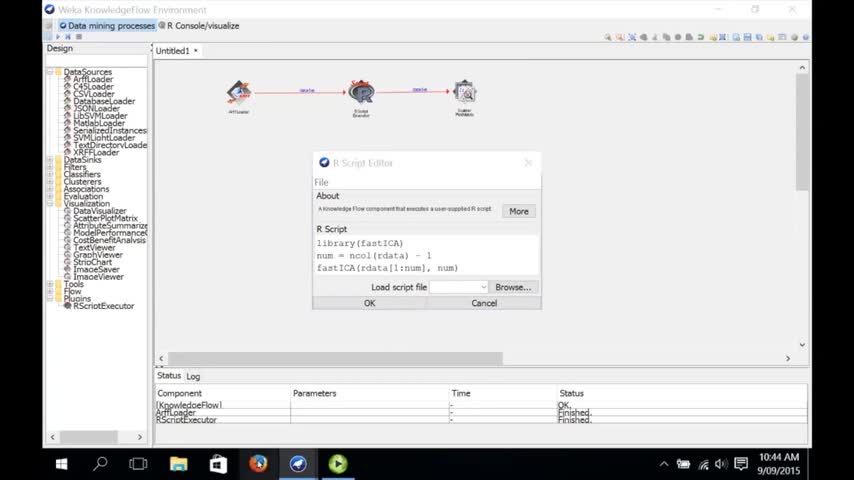Select RScriptExecutor under Plugins

[x=103, y=306]
